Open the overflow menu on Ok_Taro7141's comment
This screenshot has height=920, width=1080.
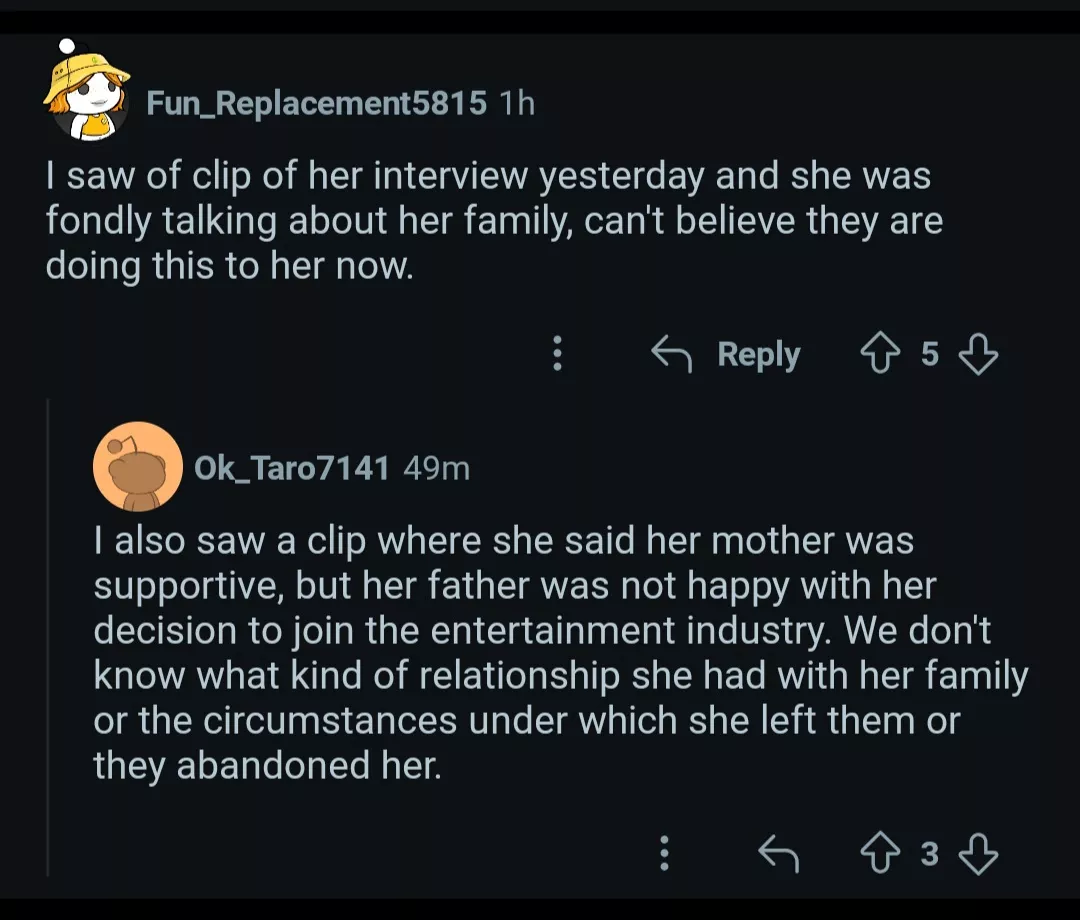click(664, 853)
